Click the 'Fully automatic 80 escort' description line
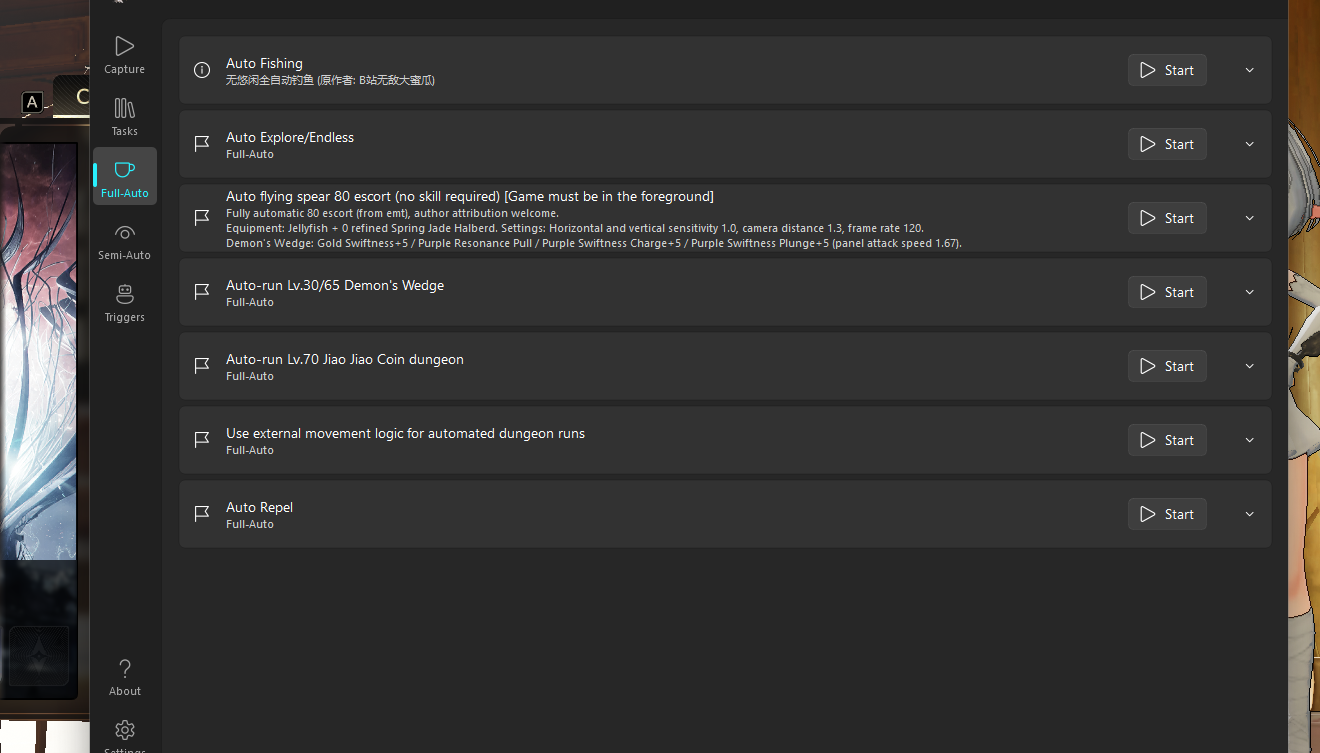Screen dimensions: 1320x753 [x=392, y=213]
